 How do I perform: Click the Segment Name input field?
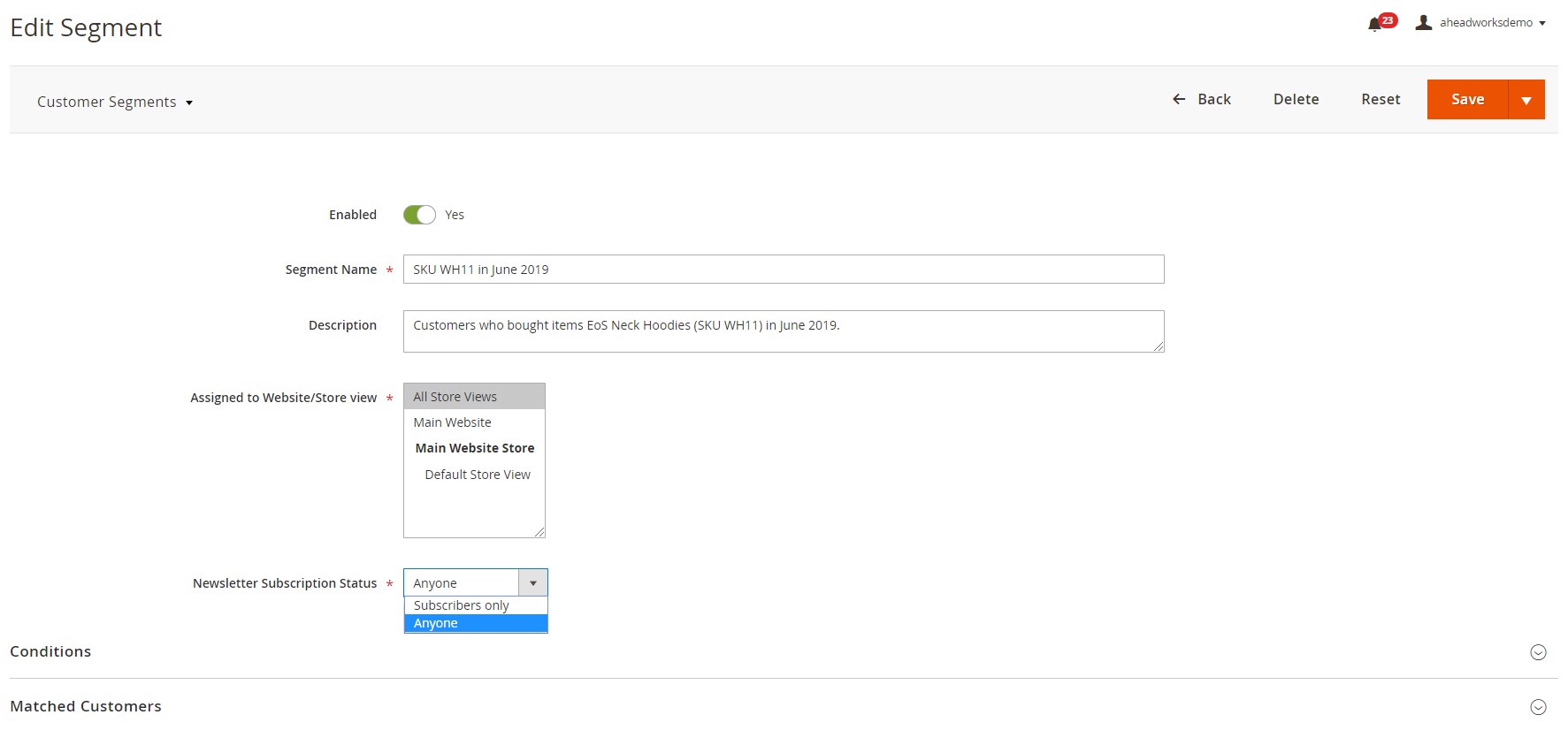pos(783,270)
